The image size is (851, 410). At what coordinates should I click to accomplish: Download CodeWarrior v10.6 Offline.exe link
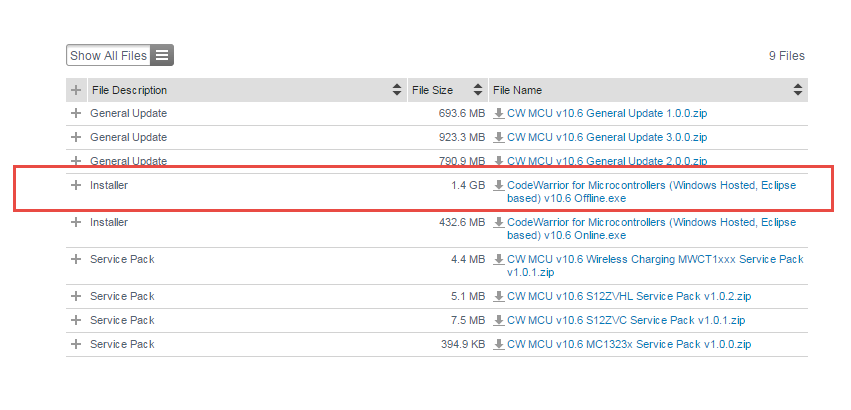click(x=651, y=192)
